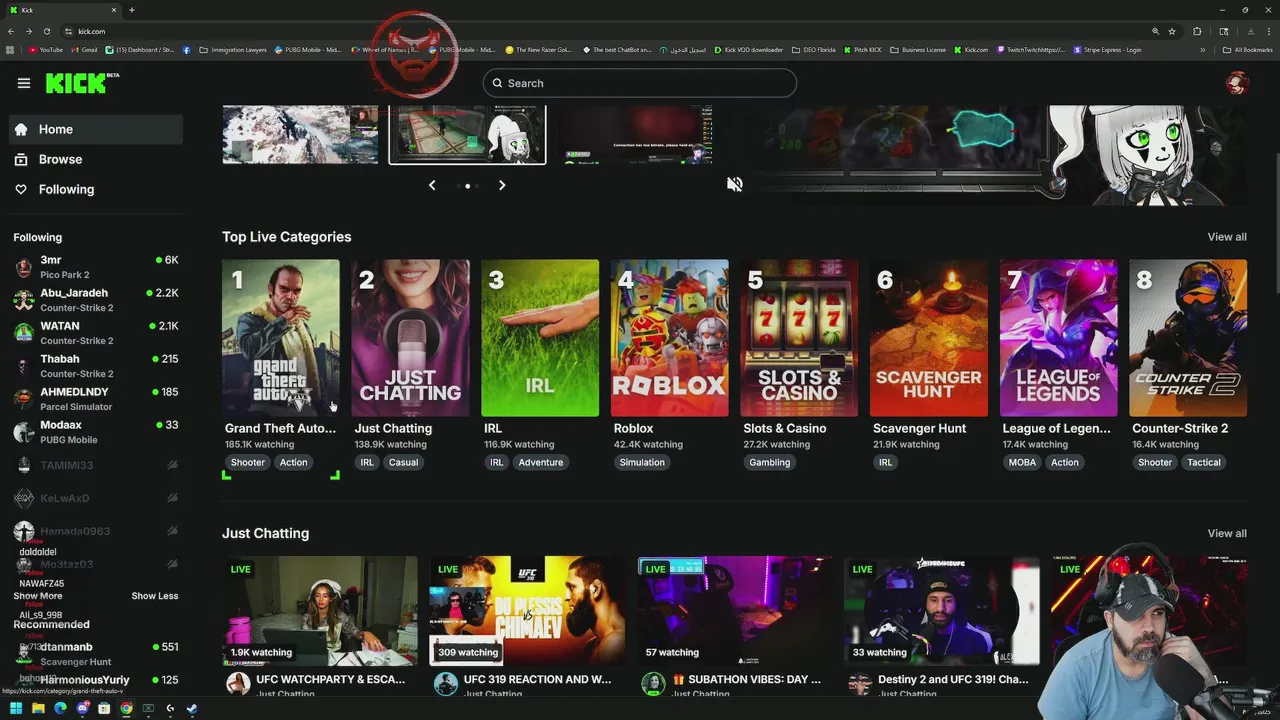The height and width of the screenshot is (720, 1280).
Task: Click Shooter tag under Grand Theft Auto
Action: (248, 462)
